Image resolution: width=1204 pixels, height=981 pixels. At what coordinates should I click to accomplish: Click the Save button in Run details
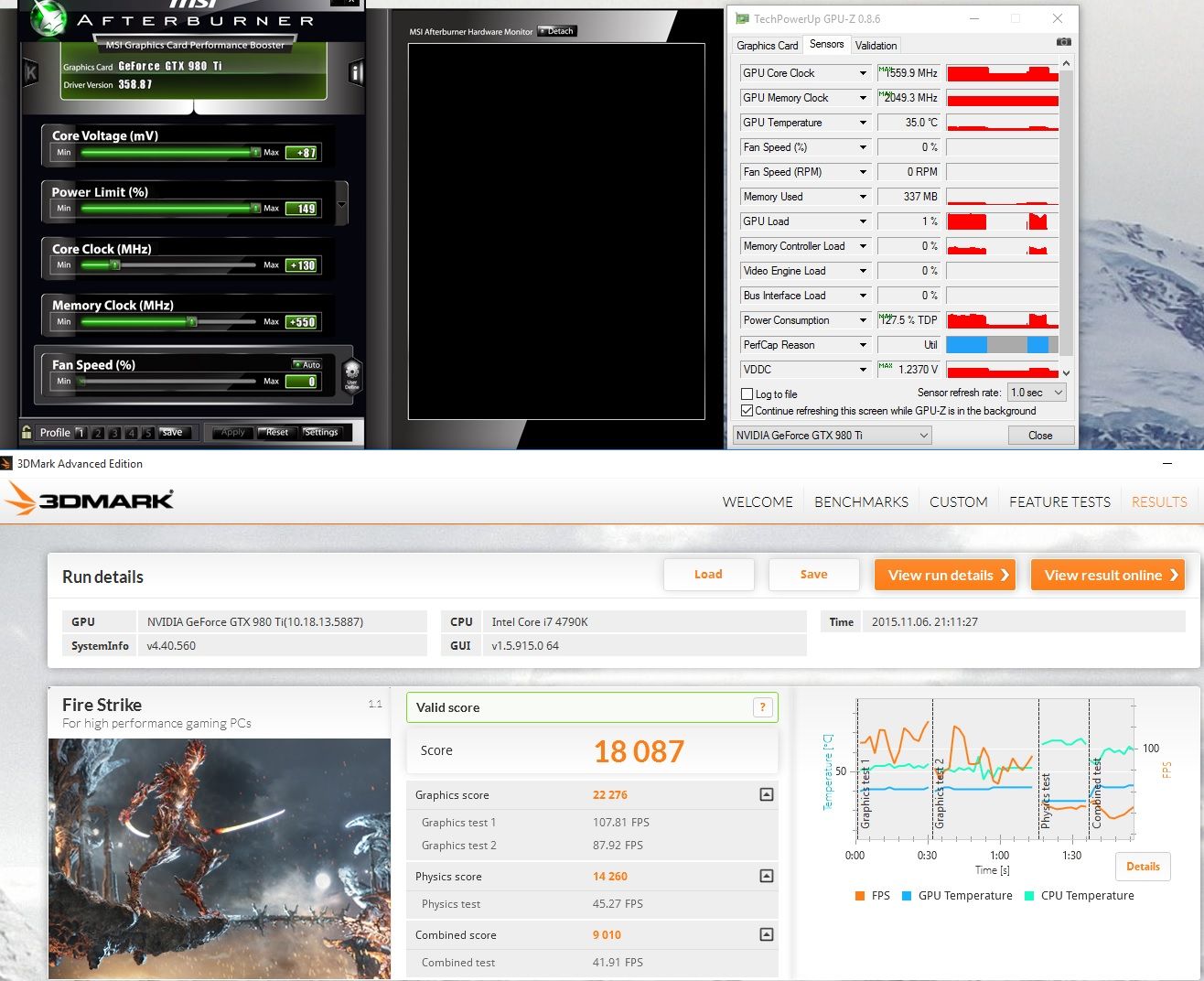tap(813, 575)
